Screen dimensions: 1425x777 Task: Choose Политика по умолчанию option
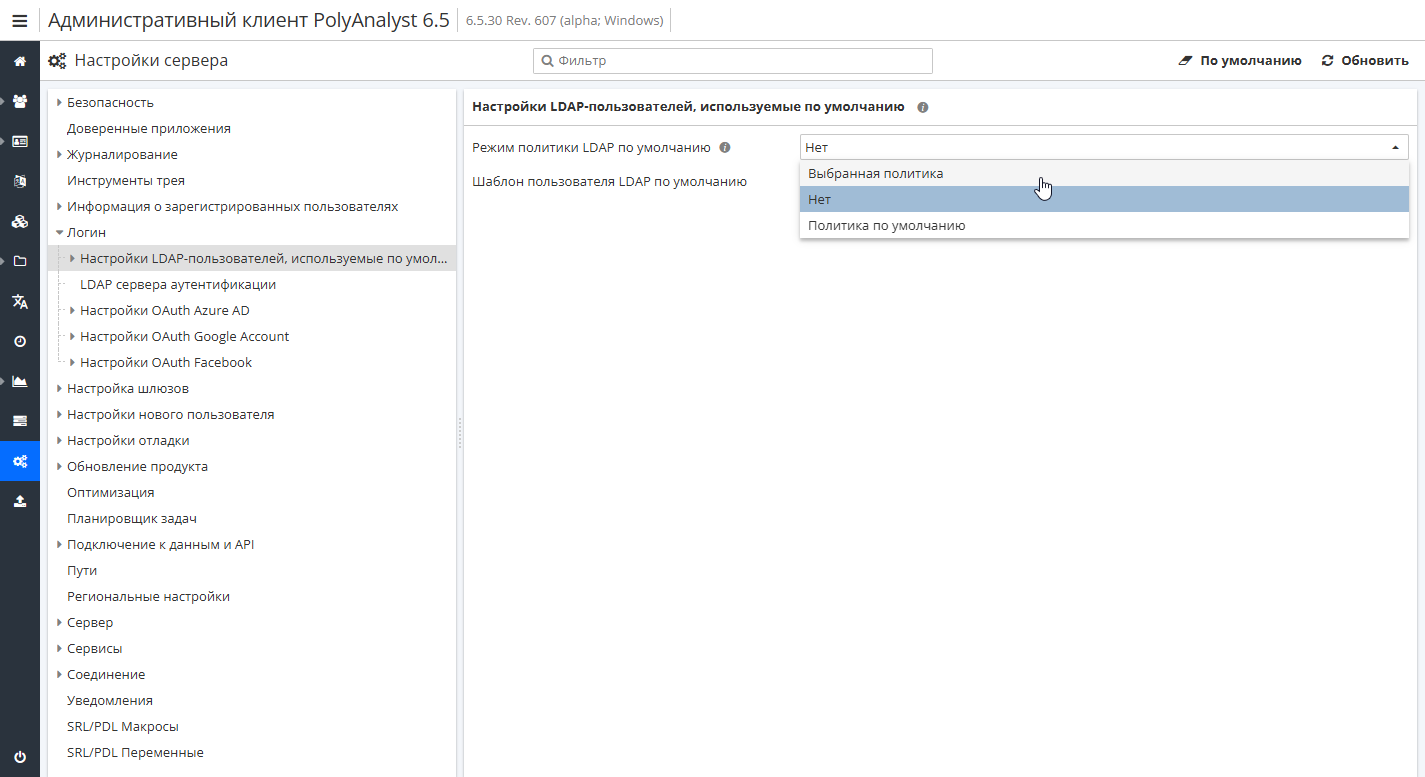[x=1104, y=225]
